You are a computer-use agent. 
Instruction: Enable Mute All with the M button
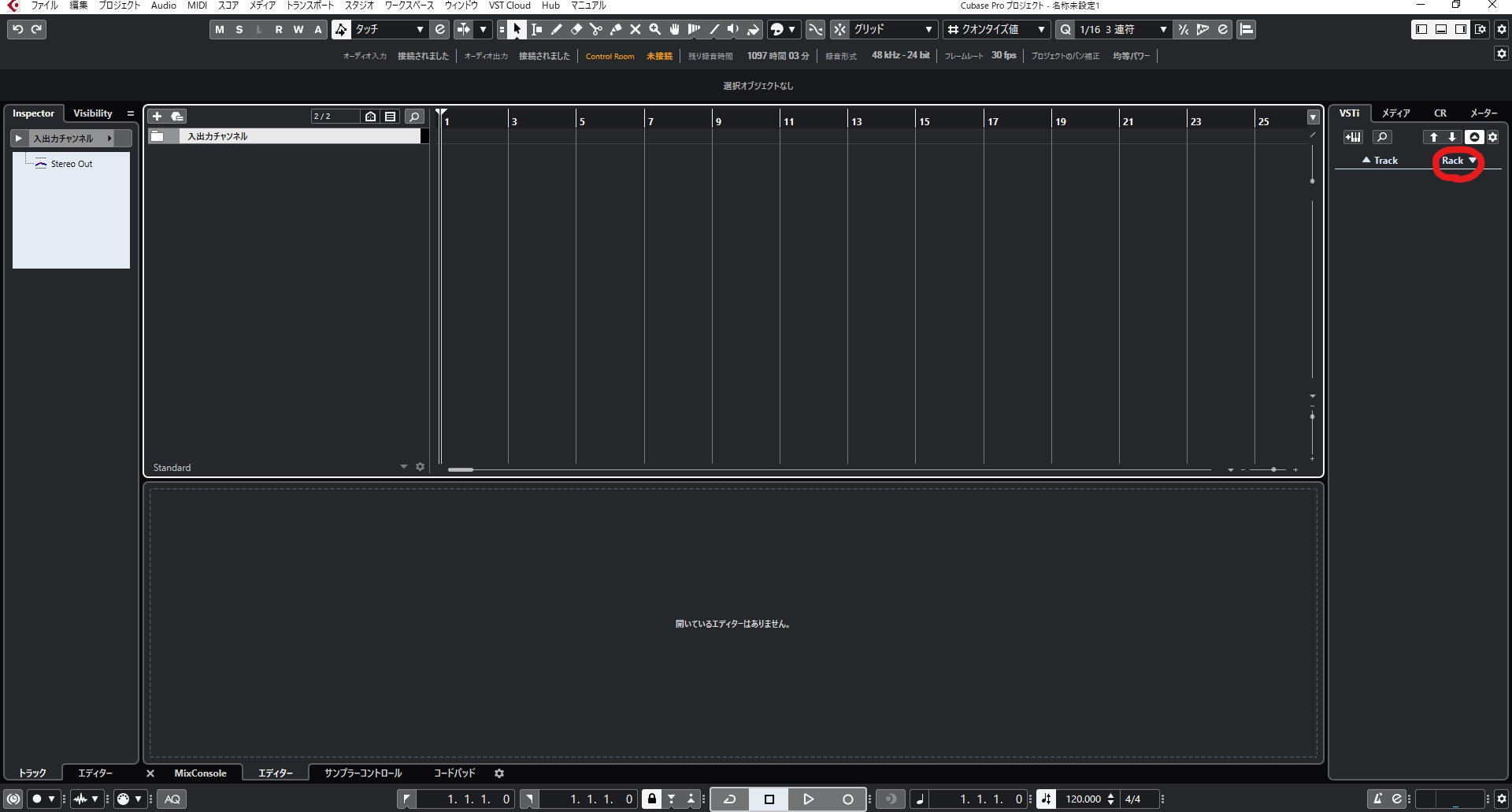pos(220,29)
